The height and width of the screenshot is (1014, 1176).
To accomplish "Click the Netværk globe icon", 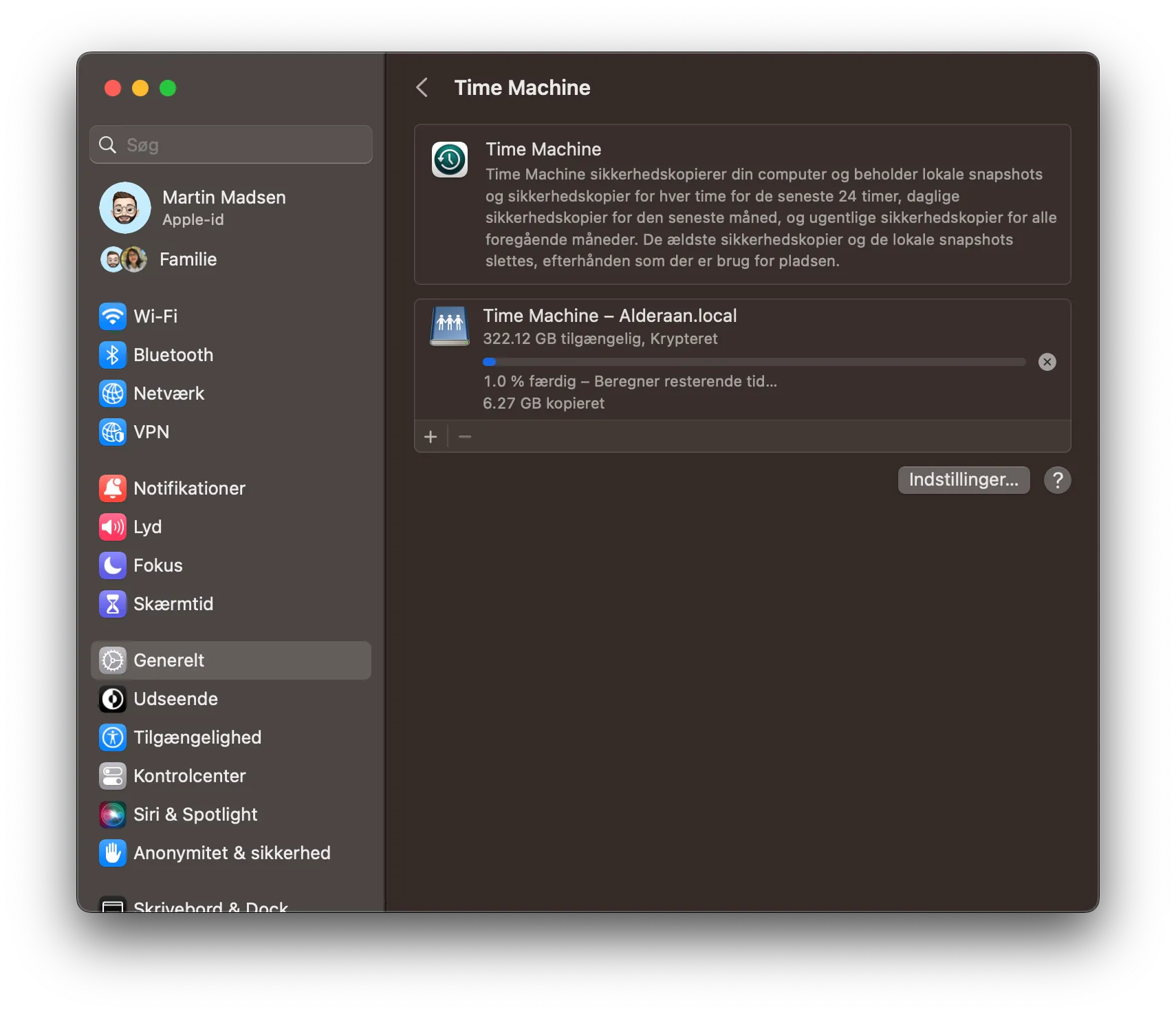I will (x=113, y=393).
